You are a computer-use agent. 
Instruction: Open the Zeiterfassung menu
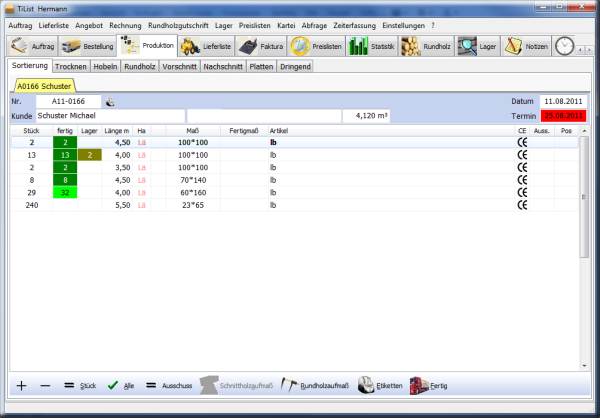(x=354, y=26)
